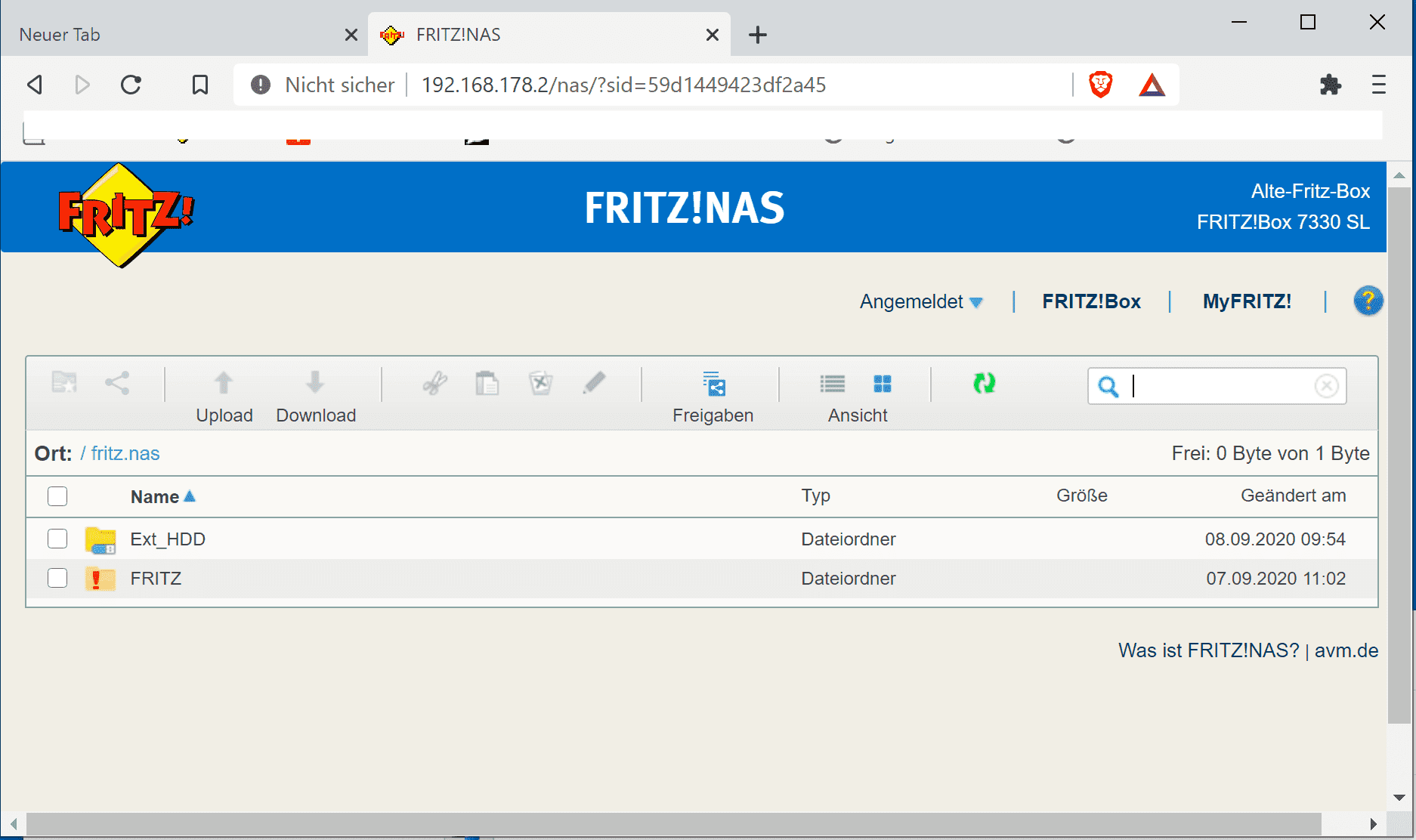The width and height of the screenshot is (1416, 840).
Task: Click the share icon in toolbar
Action: pos(117,382)
